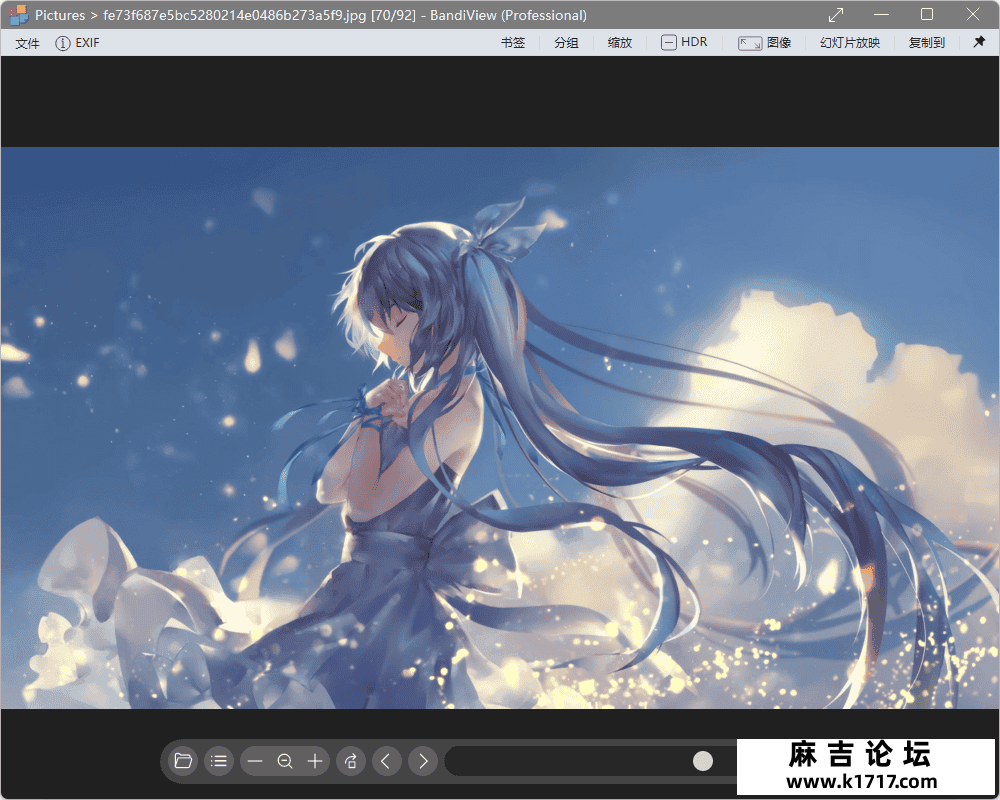Viewport: 1000px width, 800px height.
Task: Open the 书签 bookmarks menu
Action: tap(513, 43)
